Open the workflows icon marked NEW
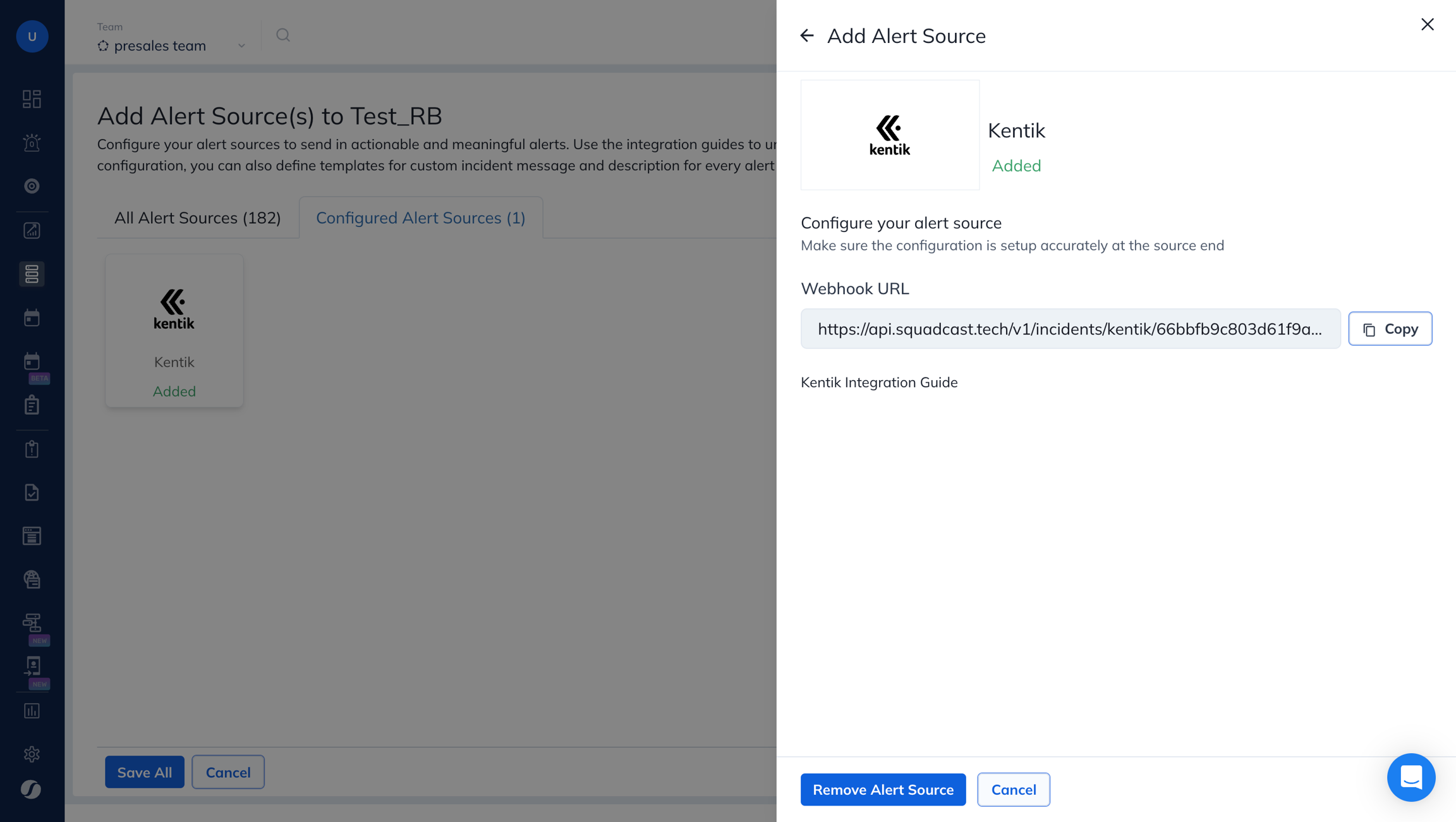 click(32, 623)
